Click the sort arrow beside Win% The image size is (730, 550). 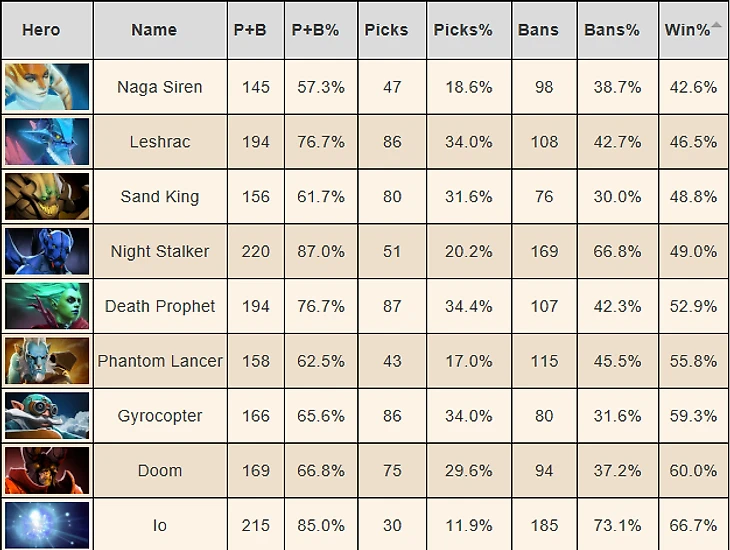(717, 25)
